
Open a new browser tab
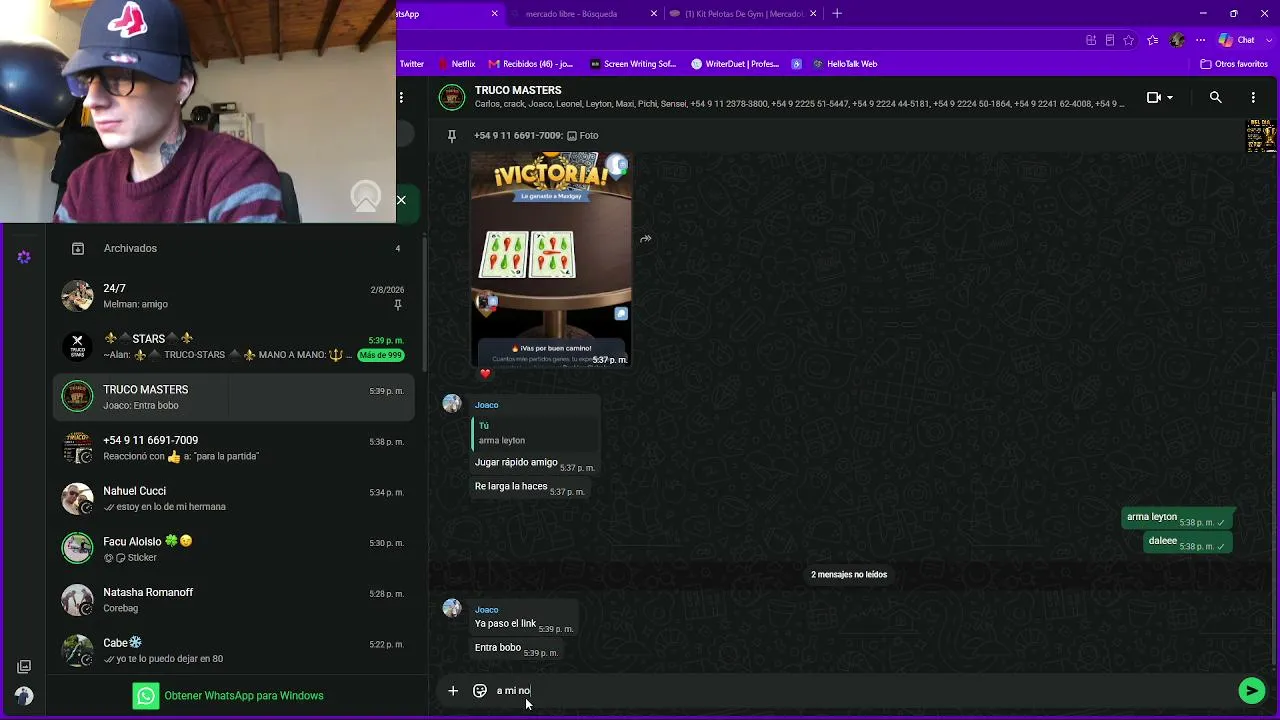pos(837,14)
